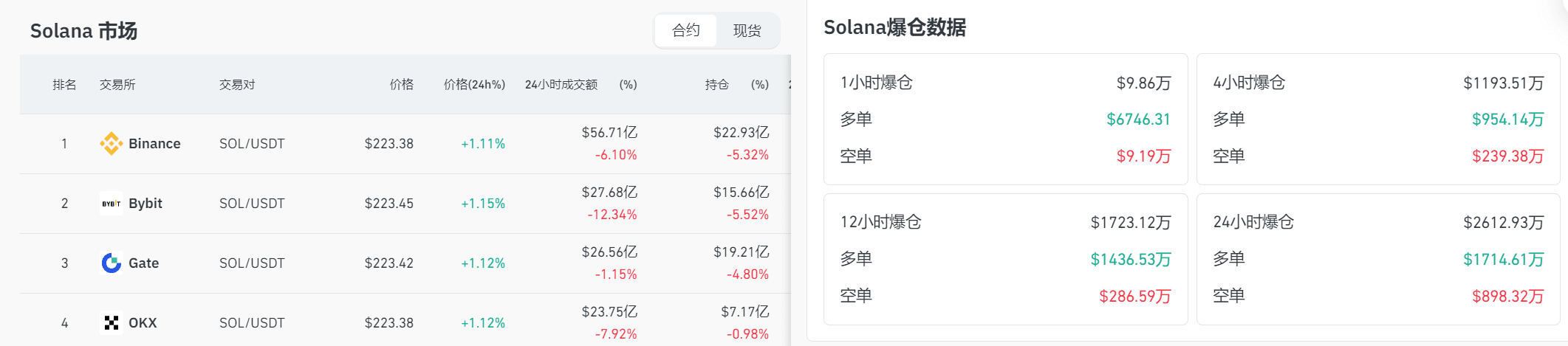Switch to the 合约 tab
The width and height of the screenshot is (1568, 346).
pyautogui.click(x=685, y=30)
